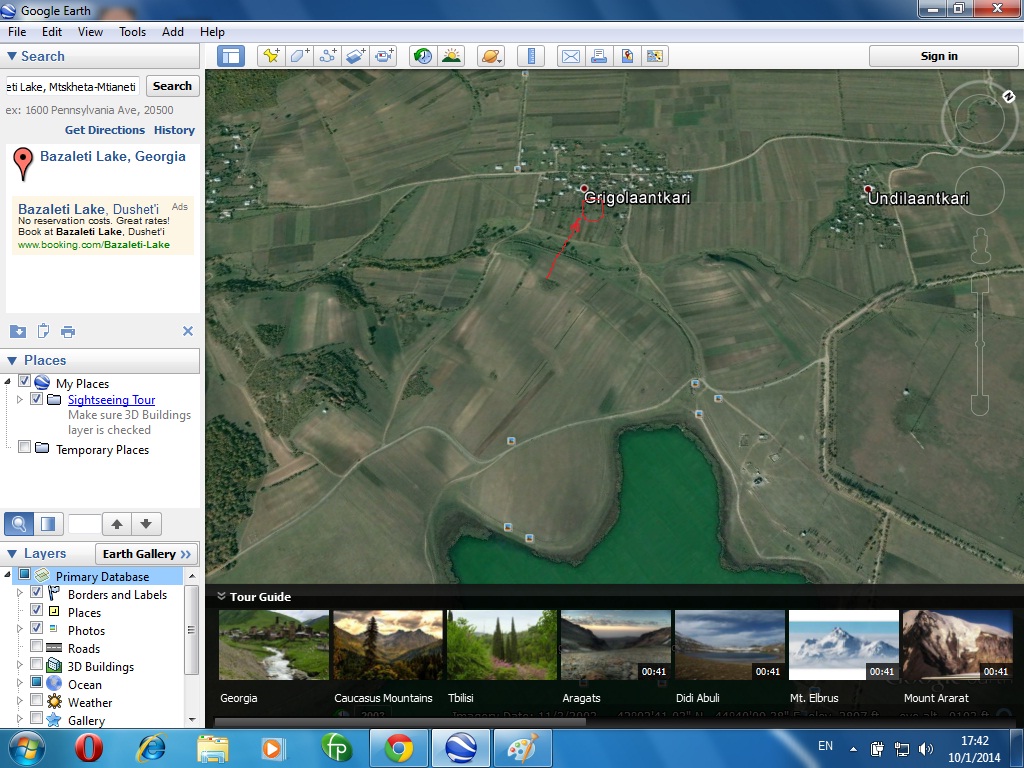Open the Tools menu

coord(133,32)
